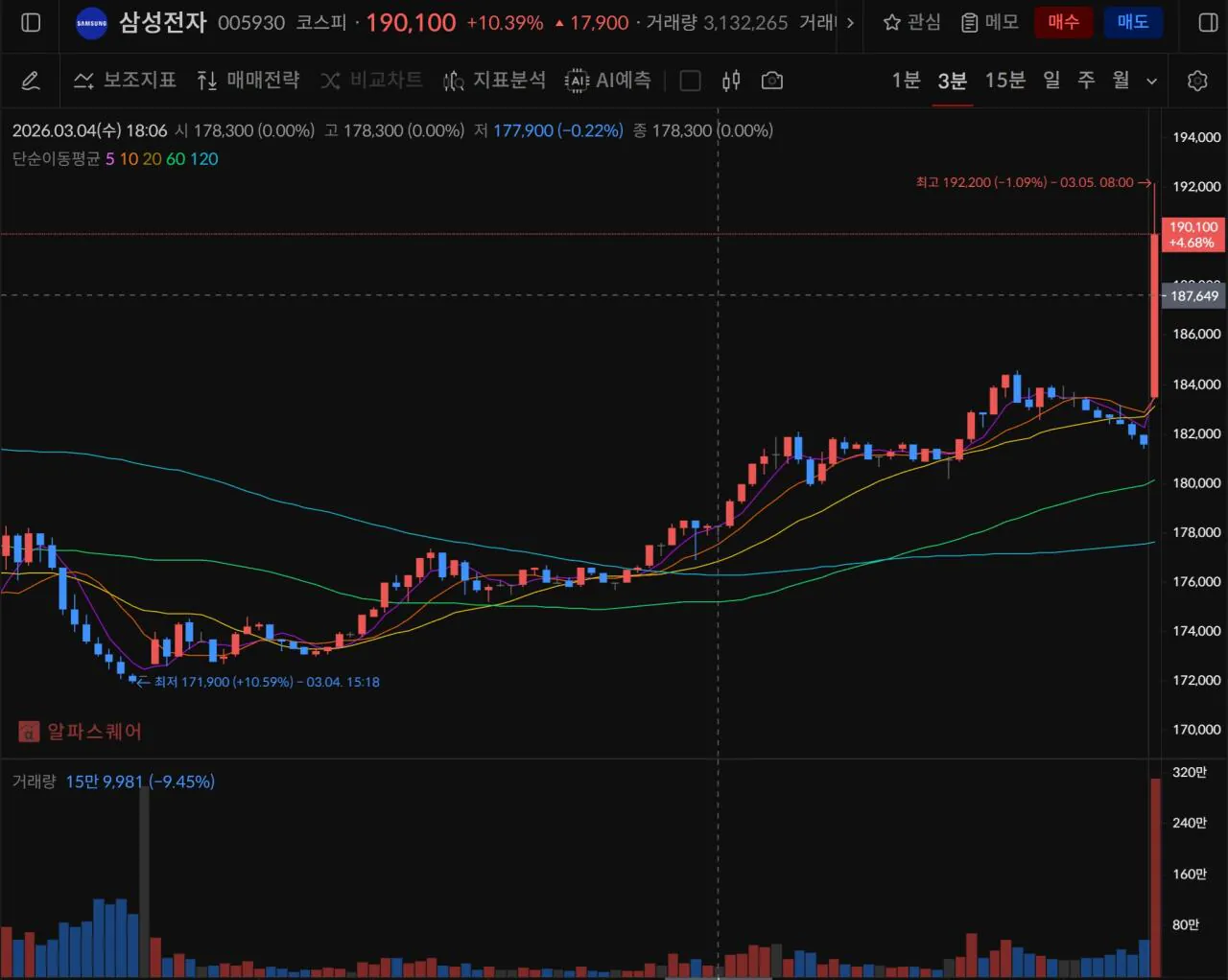Capture chart with camera icon
The height and width of the screenshot is (980, 1228).
tap(771, 81)
